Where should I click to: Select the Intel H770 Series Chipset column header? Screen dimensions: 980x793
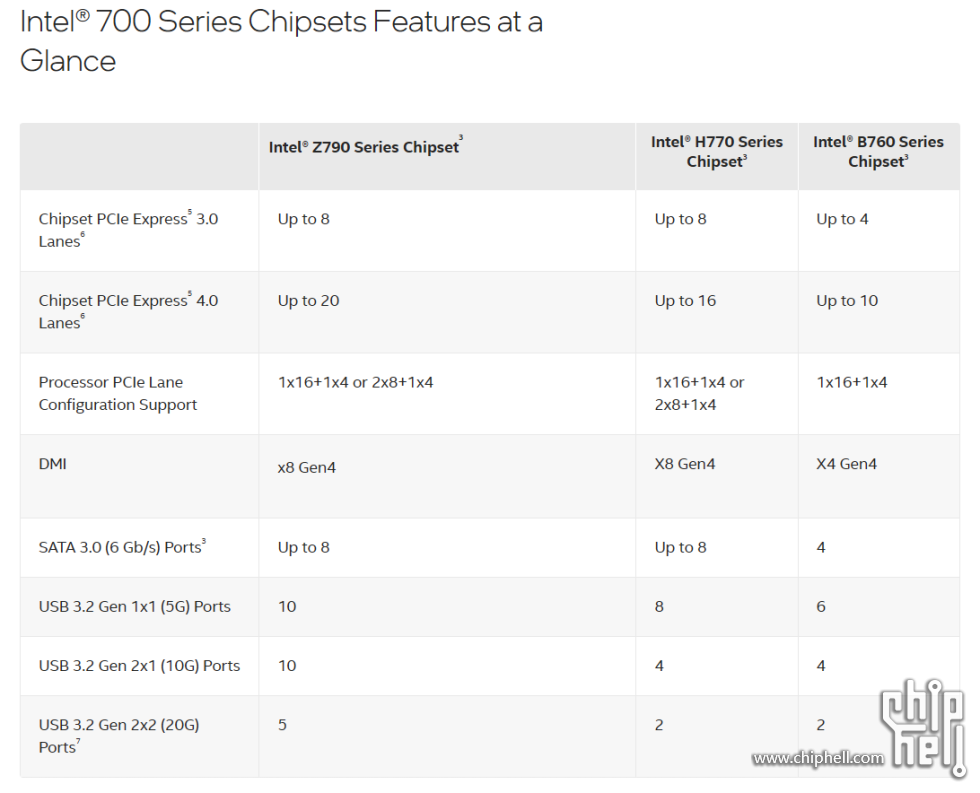pyautogui.click(x=716, y=152)
